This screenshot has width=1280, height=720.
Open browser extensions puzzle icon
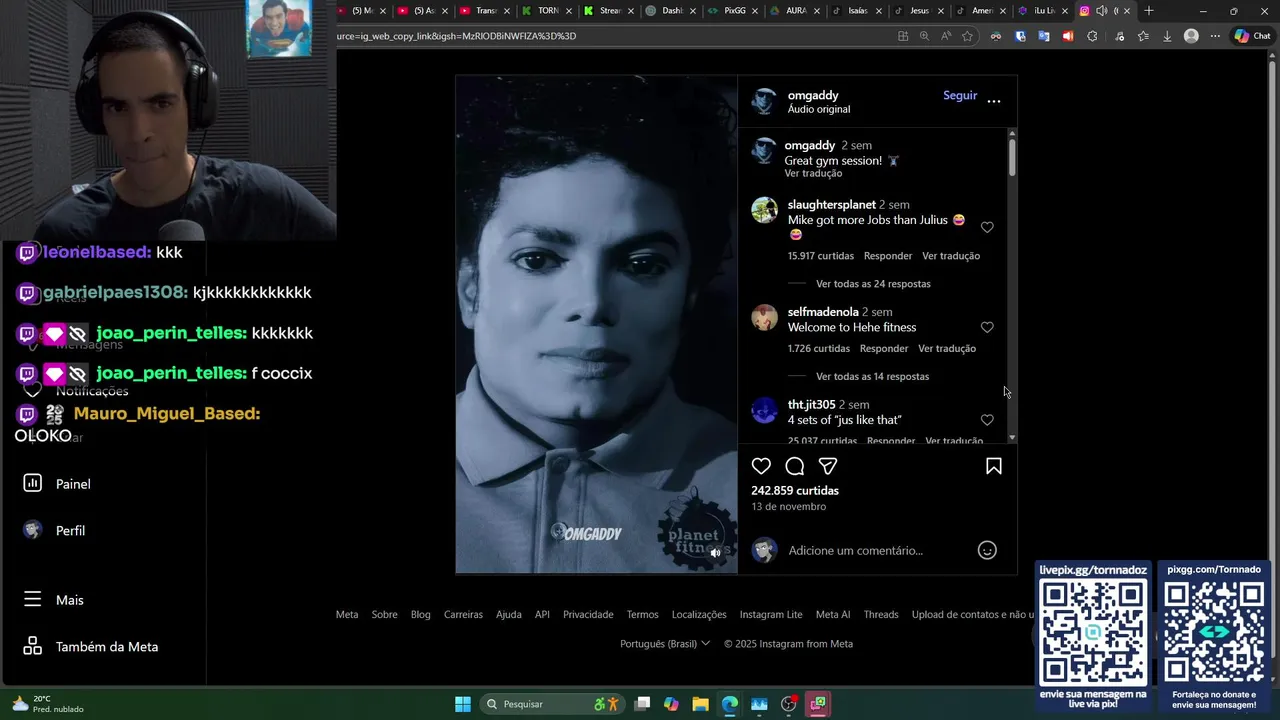coord(1092,36)
